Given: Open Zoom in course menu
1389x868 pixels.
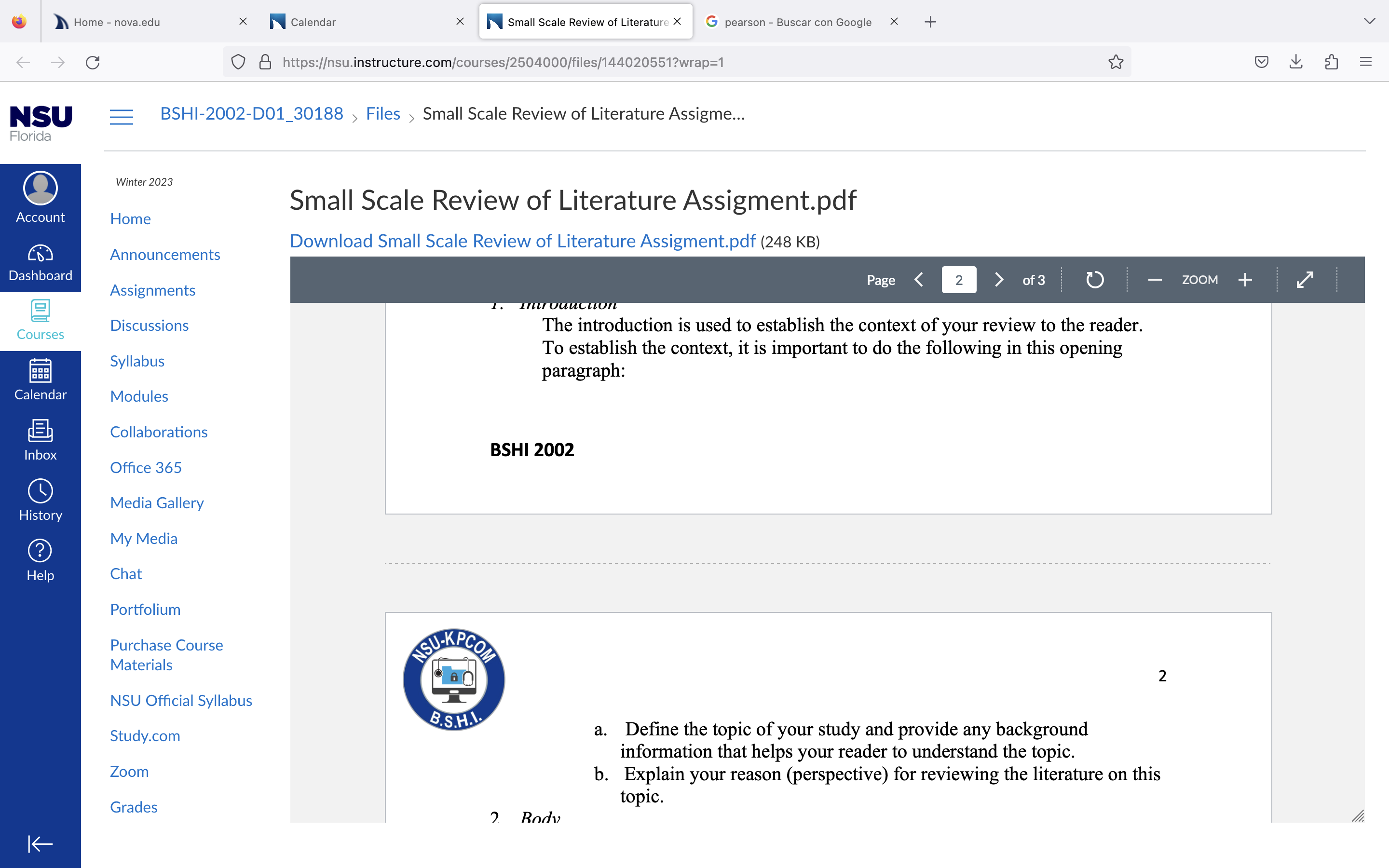Looking at the screenshot, I should point(129,772).
